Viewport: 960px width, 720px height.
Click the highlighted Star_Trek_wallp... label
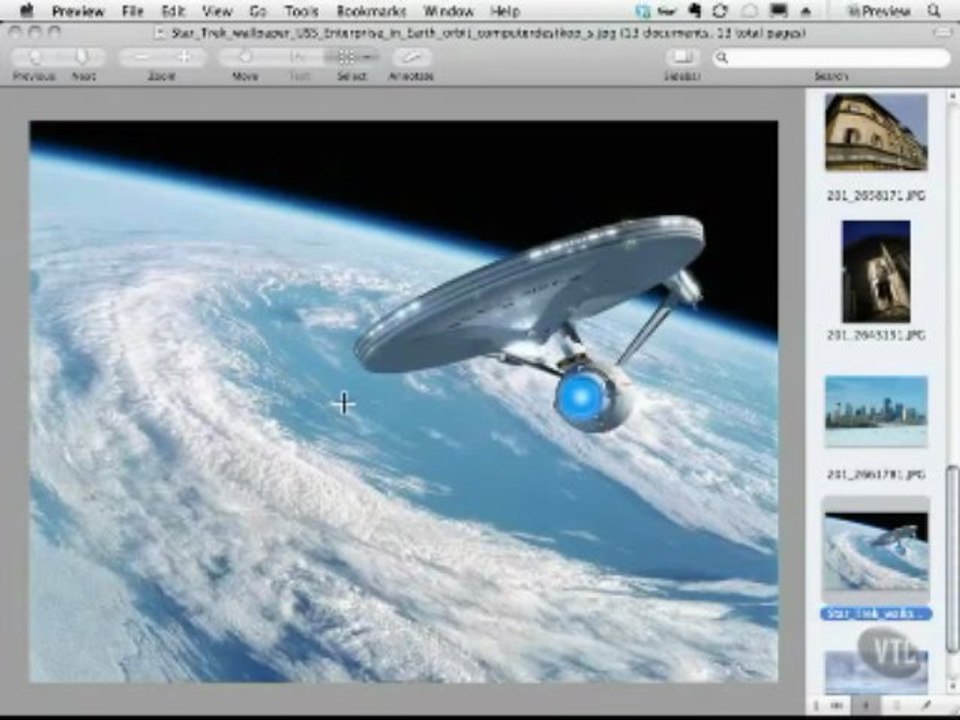point(876,613)
